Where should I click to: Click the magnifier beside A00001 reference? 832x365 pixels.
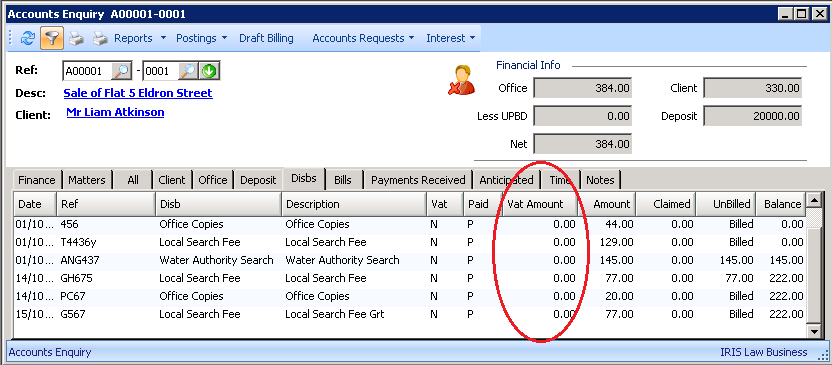coord(123,71)
